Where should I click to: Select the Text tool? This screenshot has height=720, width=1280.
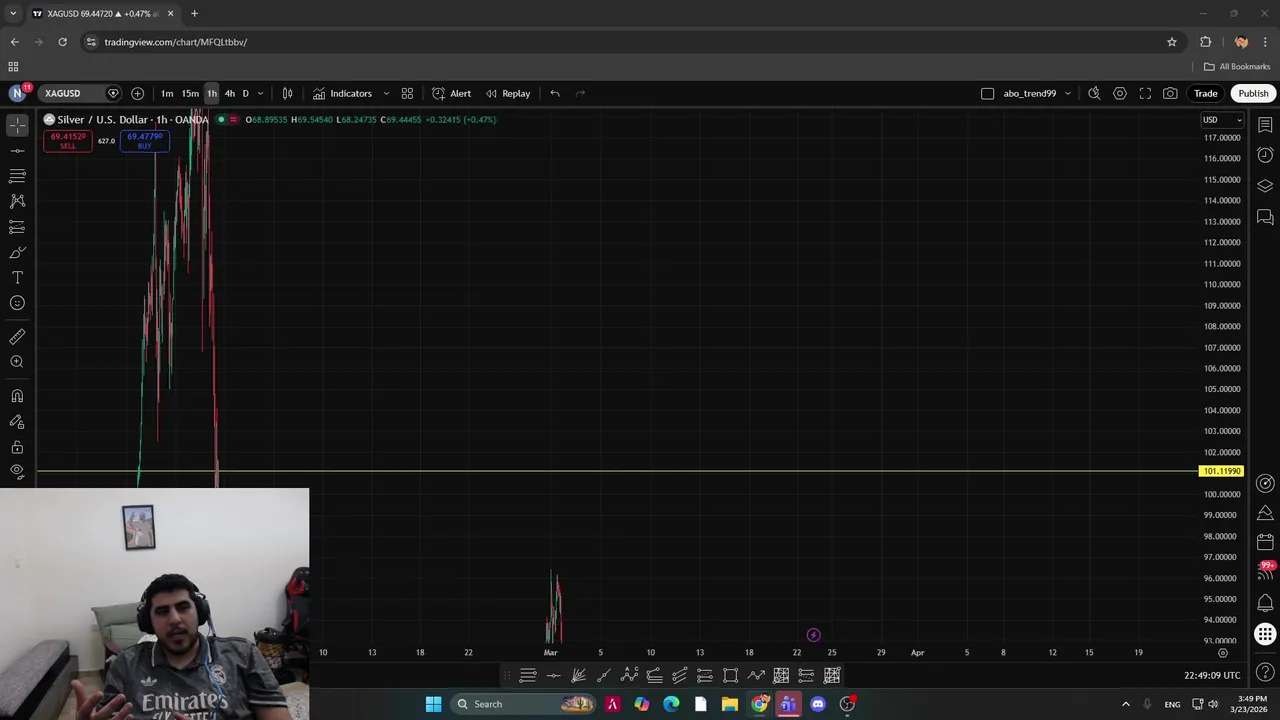(17, 277)
